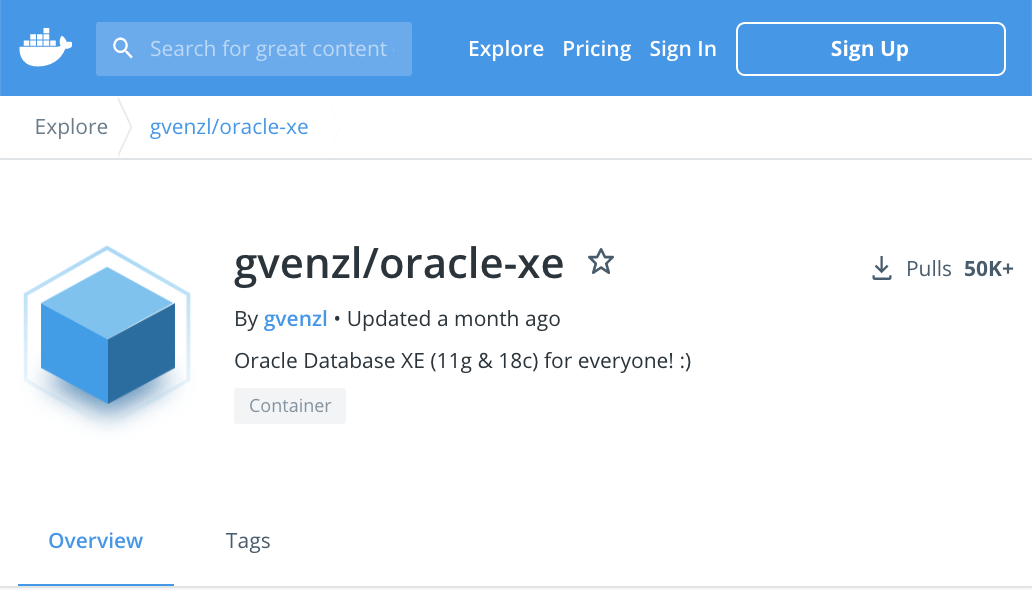Click gvenzl/oracle-xe breadcrumb link
Image resolution: width=1032 pixels, height=590 pixels.
coord(229,126)
